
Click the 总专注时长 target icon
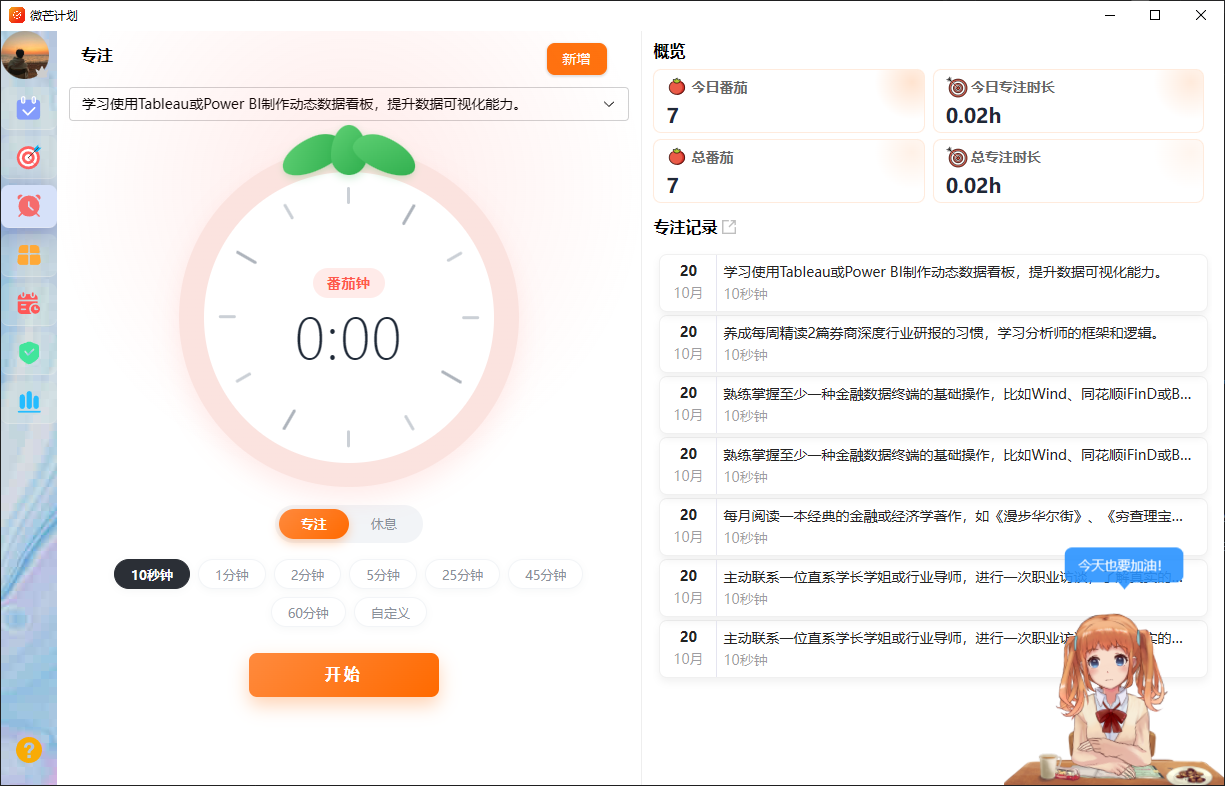(957, 157)
